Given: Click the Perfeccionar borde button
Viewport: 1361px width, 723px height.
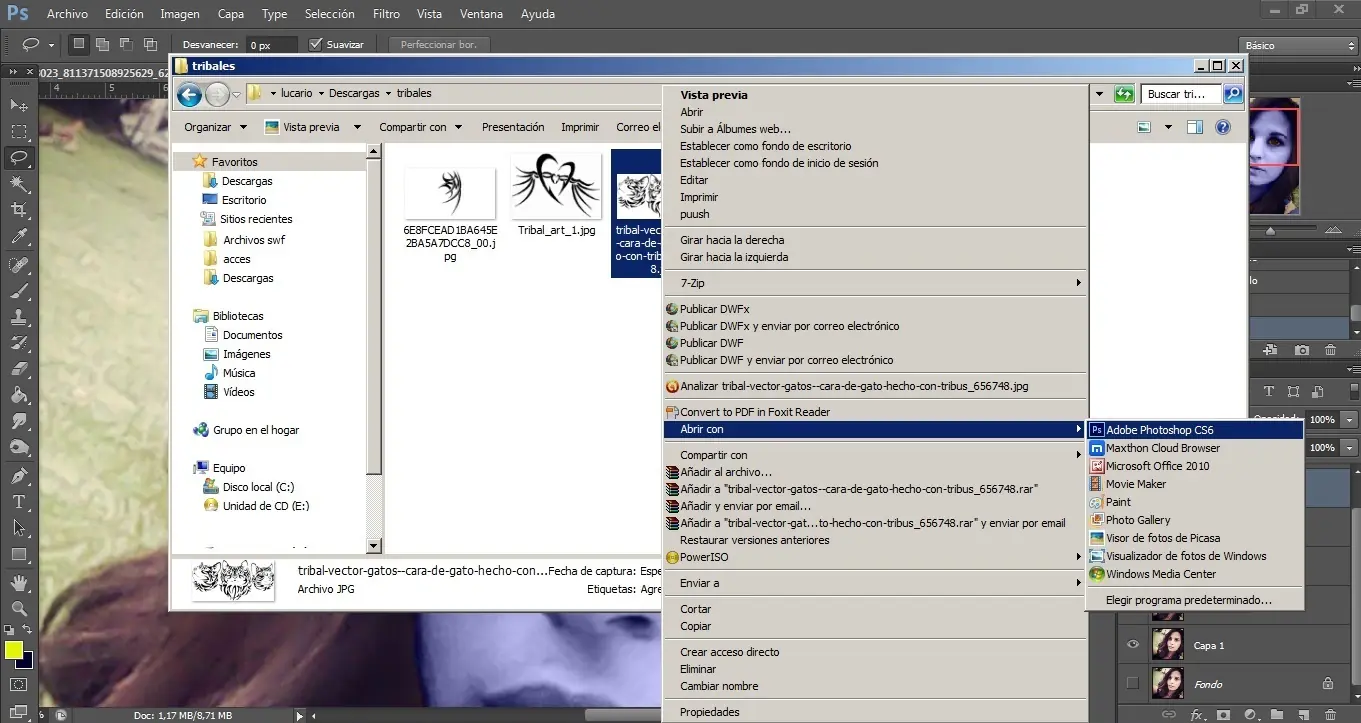Looking at the screenshot, I should click(439, 45).
